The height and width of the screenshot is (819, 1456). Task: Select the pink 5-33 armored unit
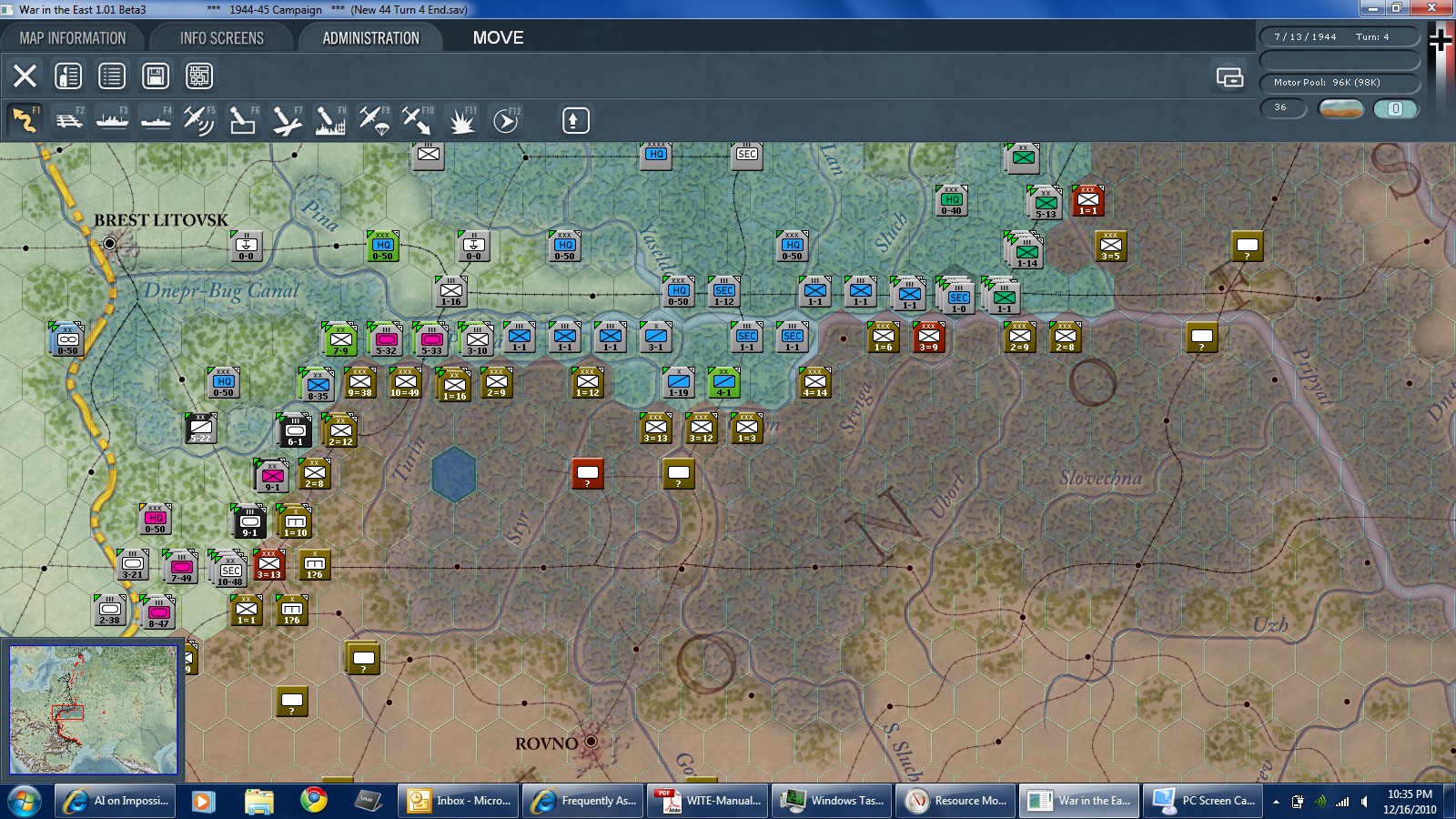(x=430, y=339)
